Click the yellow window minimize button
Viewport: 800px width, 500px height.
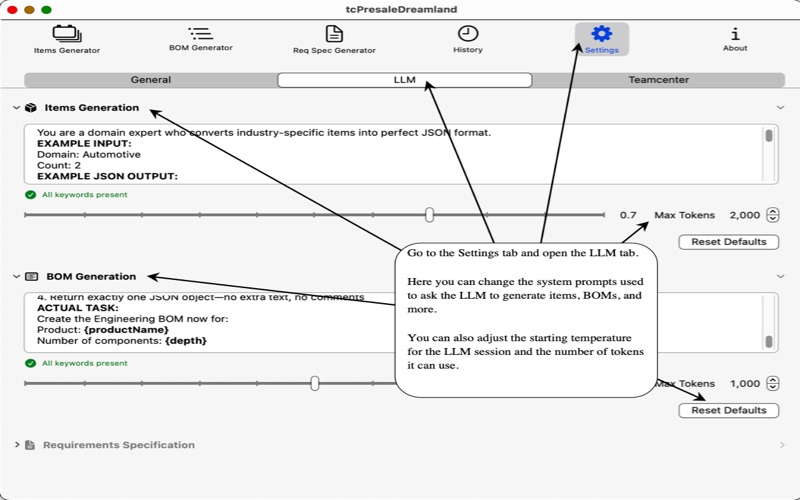pyautogui.click(x=30, y=10)
